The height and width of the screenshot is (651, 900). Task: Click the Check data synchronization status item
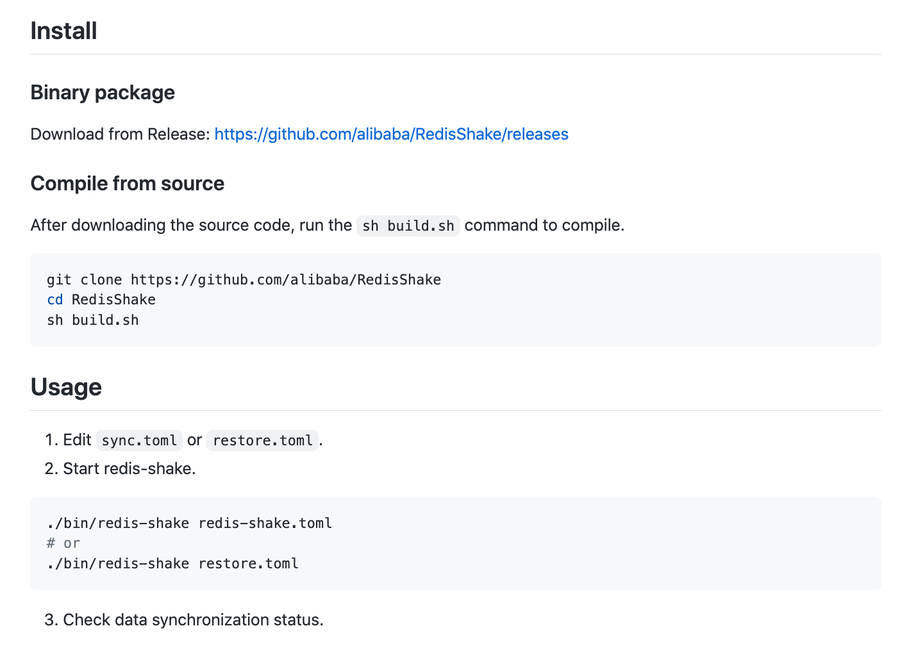(185, 619)
